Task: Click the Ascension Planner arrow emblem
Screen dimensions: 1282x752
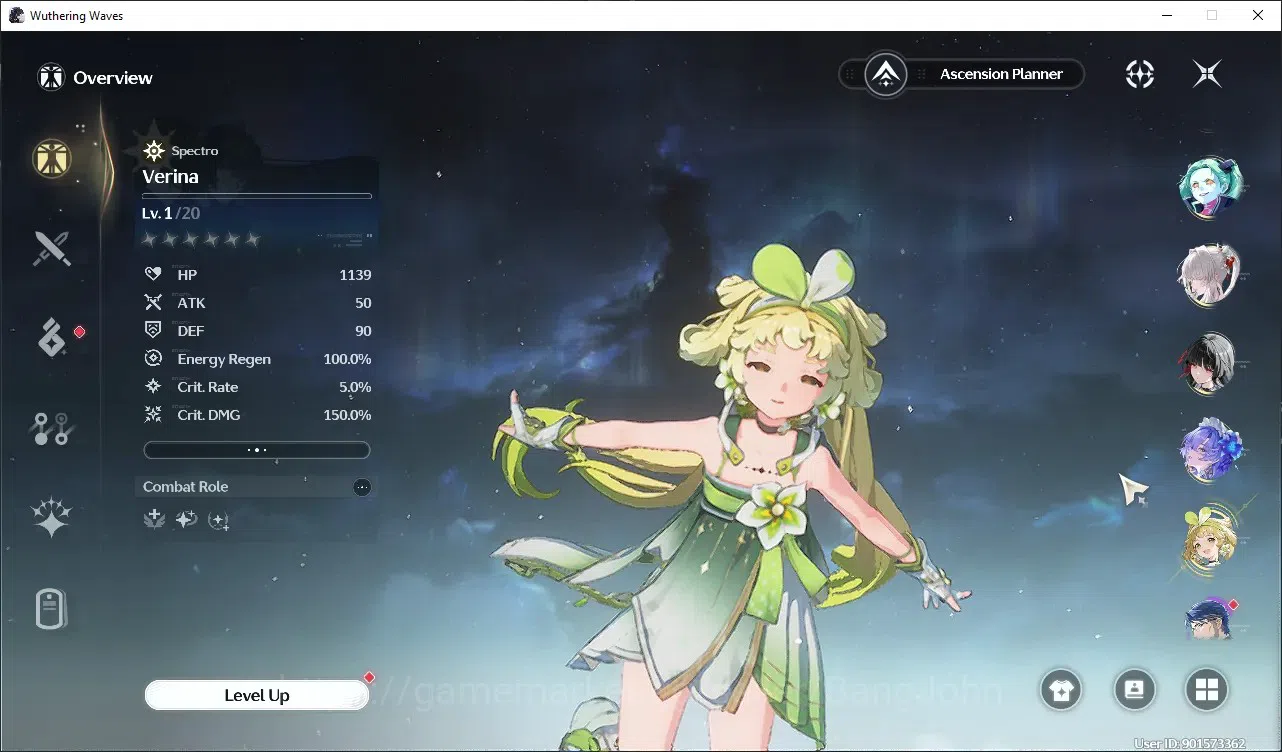Action: coord(886,74)
